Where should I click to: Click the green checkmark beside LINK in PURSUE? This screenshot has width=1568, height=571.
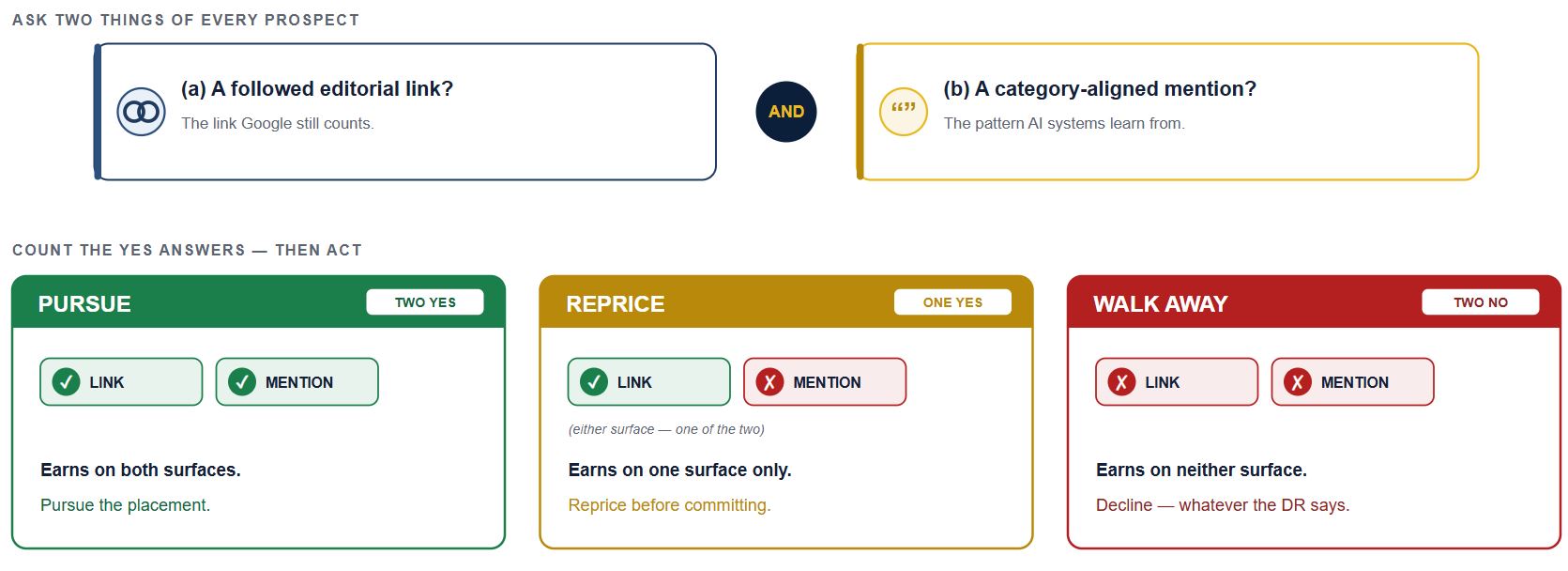pyautogui.click(x=66, y=382)
